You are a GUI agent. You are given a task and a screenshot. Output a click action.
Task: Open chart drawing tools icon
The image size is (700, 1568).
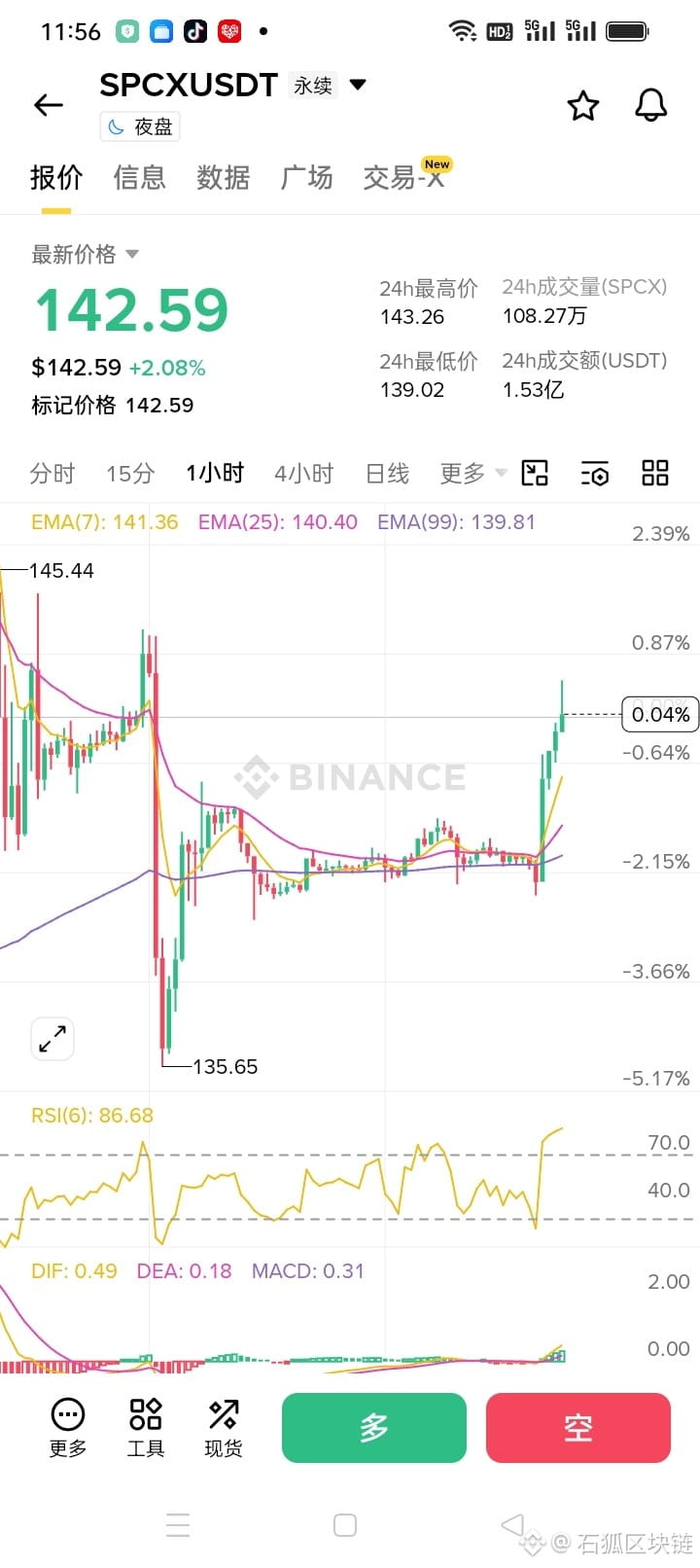[535, 474]
